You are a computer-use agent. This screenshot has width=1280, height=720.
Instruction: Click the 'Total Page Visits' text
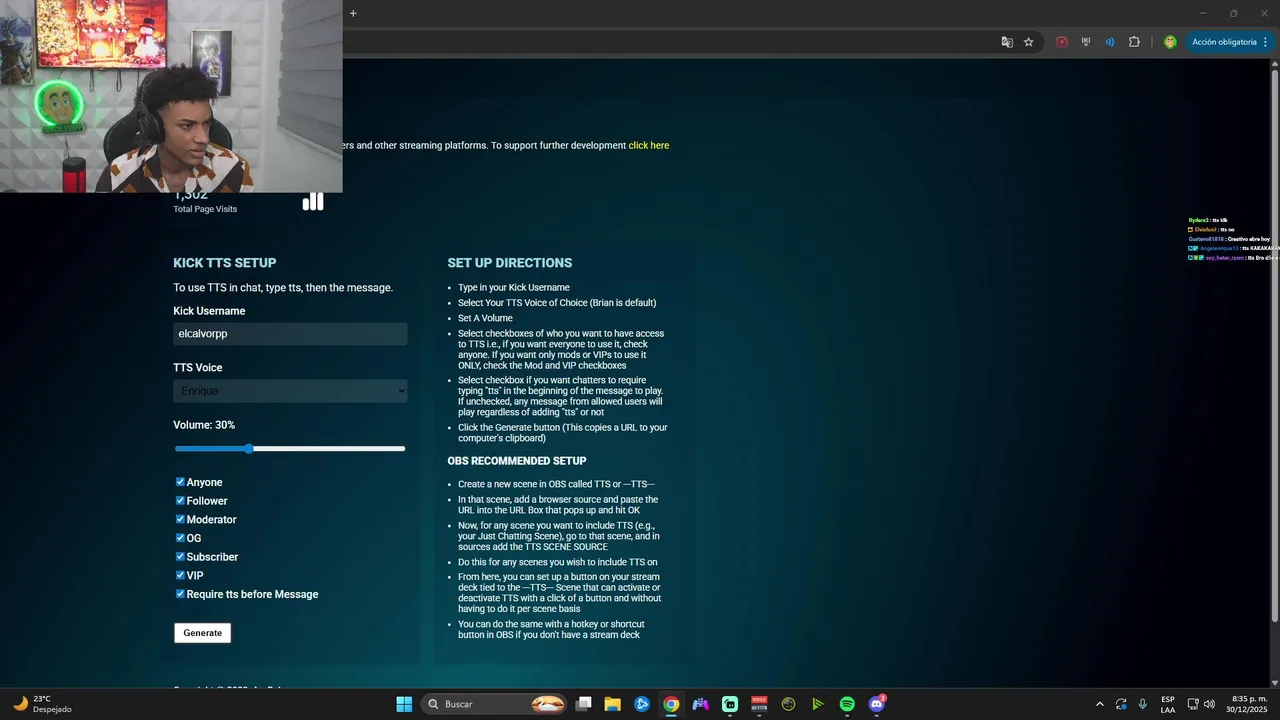[x=205, y=209]
